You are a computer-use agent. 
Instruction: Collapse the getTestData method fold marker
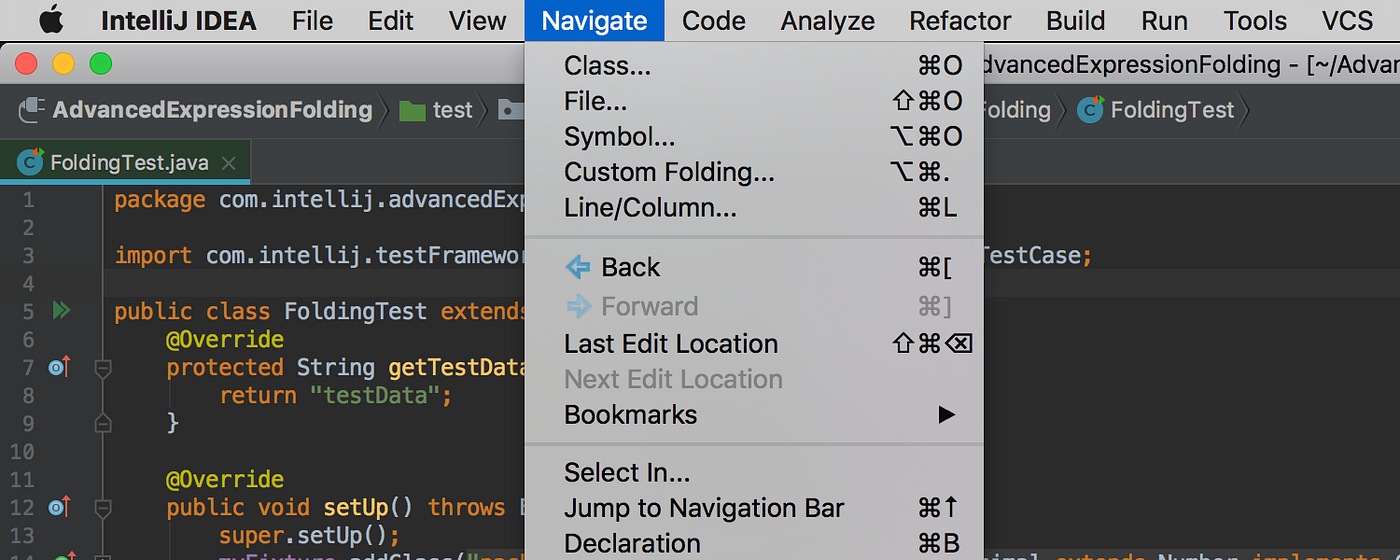[102, 369]
